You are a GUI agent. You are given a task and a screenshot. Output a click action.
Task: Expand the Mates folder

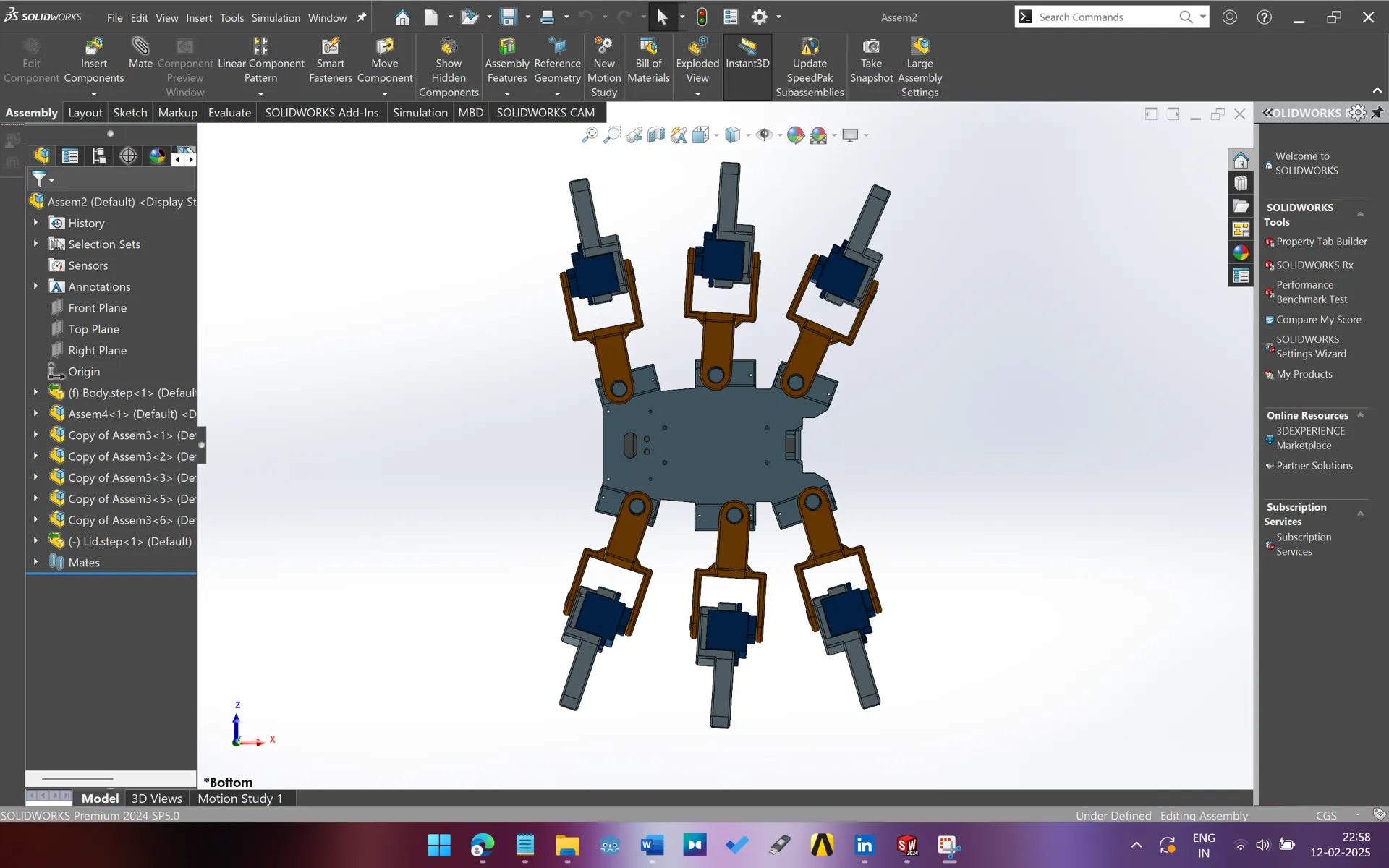click(35, 562)
